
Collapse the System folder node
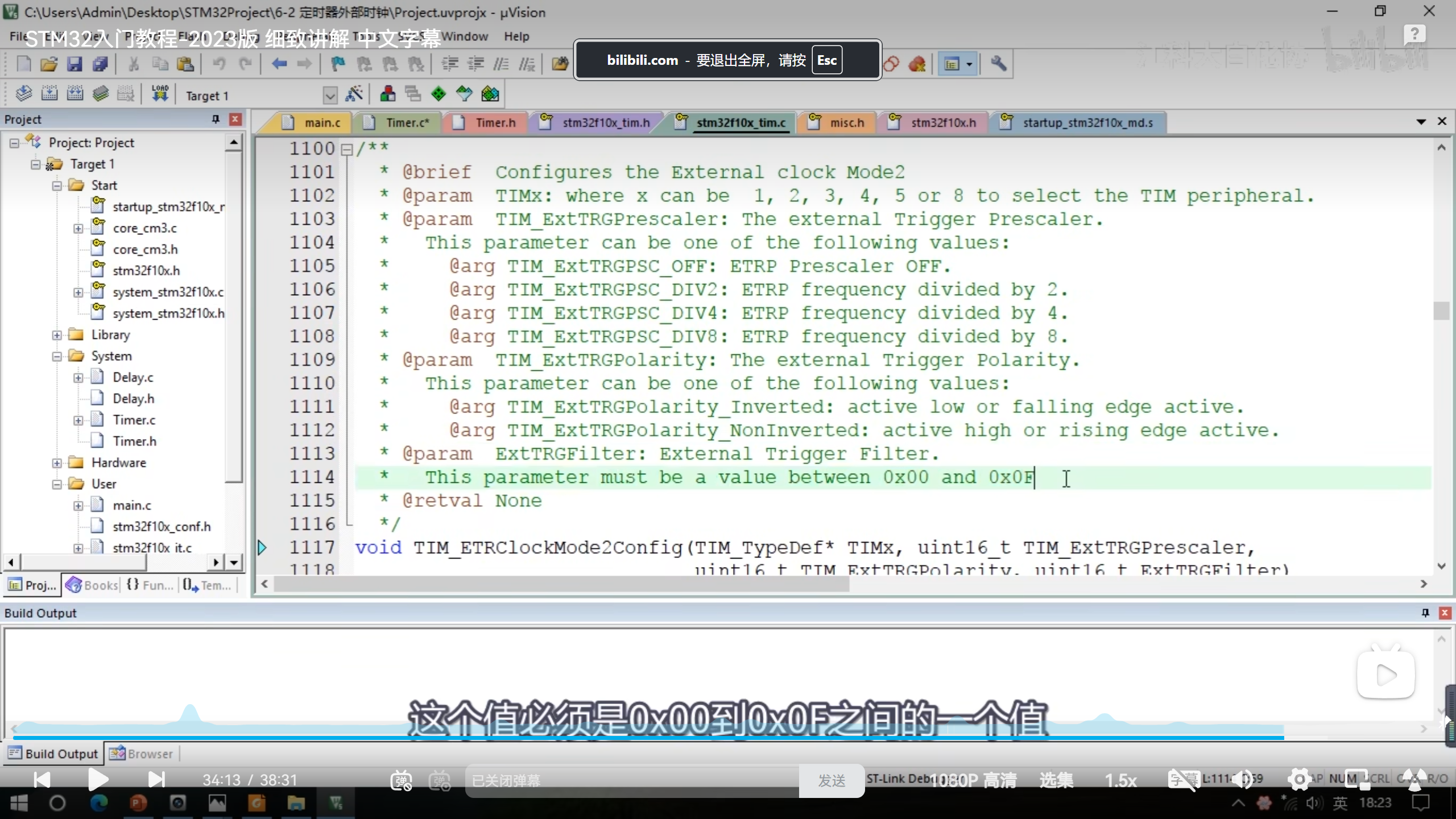point(57,357)
